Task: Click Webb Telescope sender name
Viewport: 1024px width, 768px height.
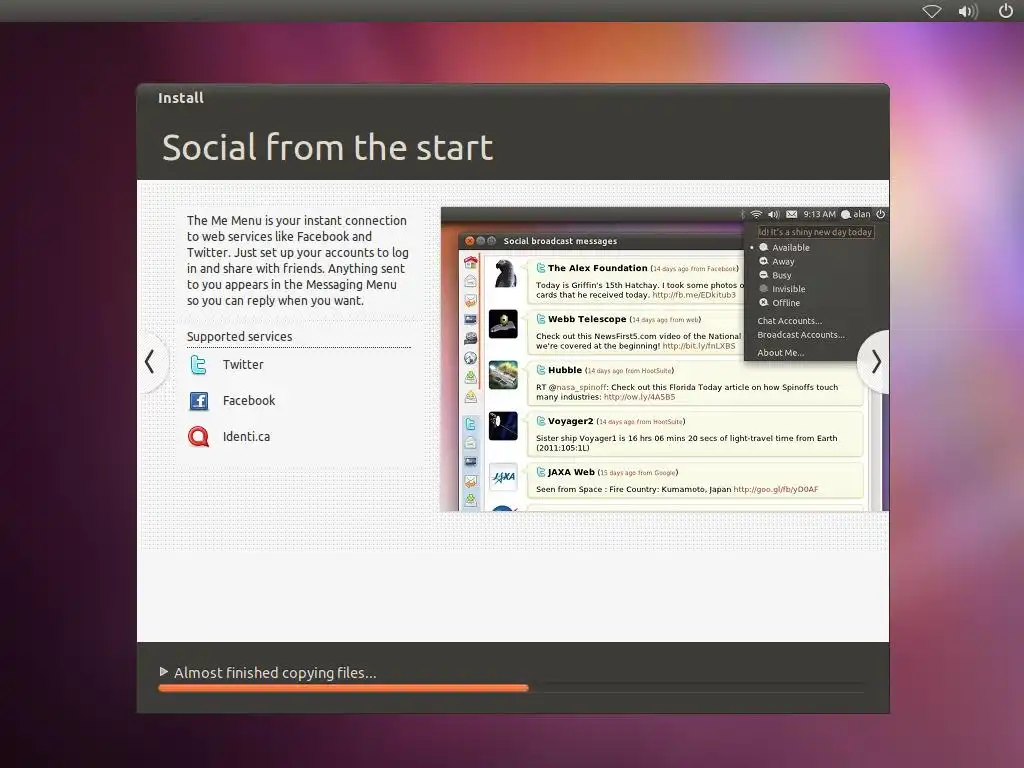Action: coord(587,319)
